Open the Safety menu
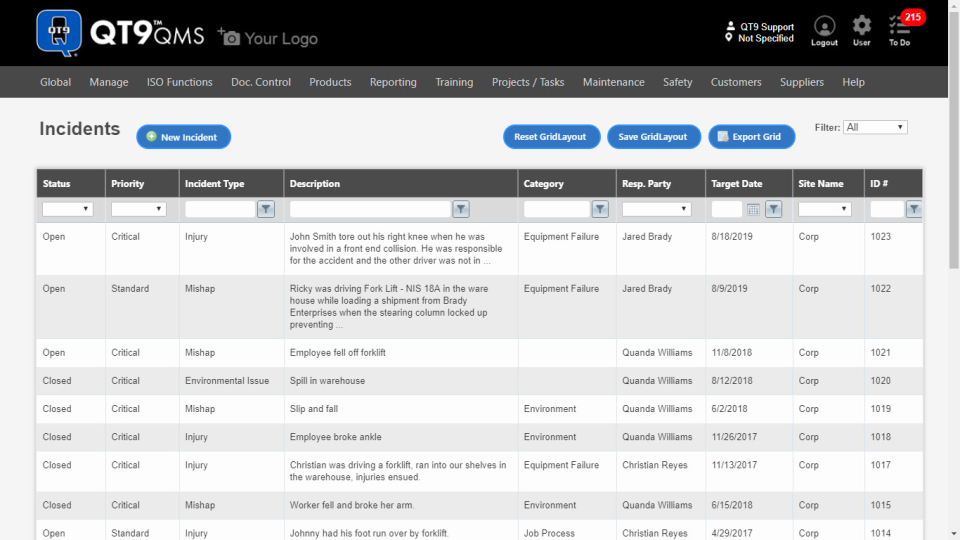This screenshot has height=540, width=960. click(x=677, y=82)
